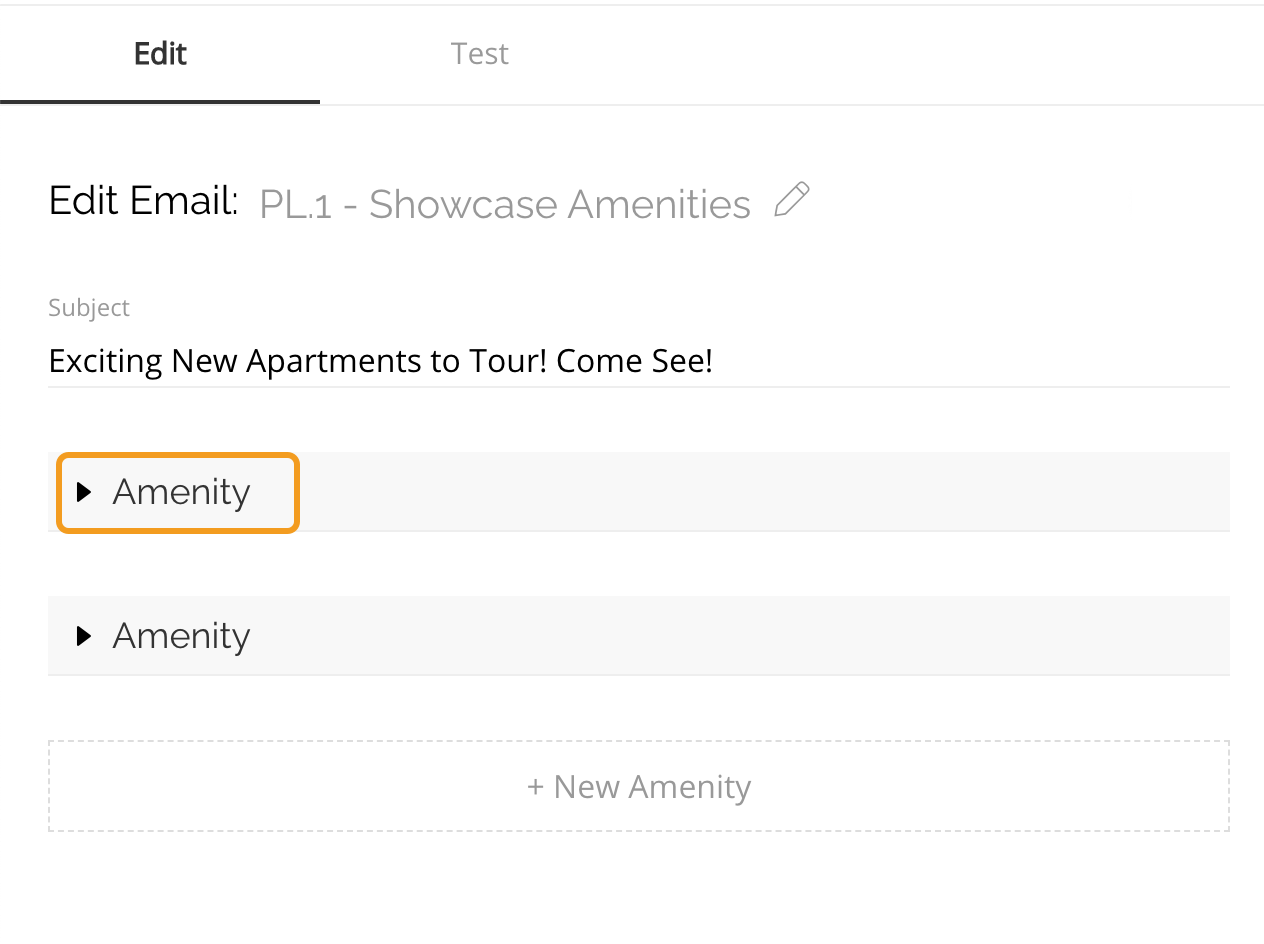Click the blank right end of first Amenity row
Screen dimensions: 1264x944
[1150, 492]
